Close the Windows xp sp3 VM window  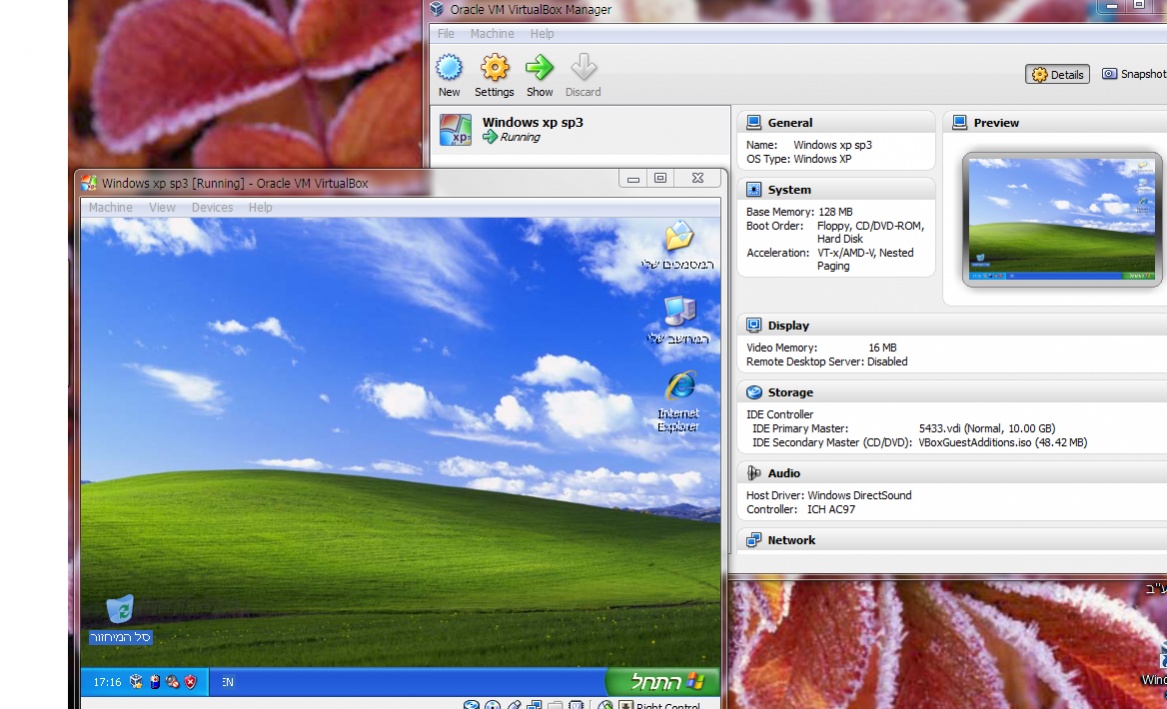point(697,179)
